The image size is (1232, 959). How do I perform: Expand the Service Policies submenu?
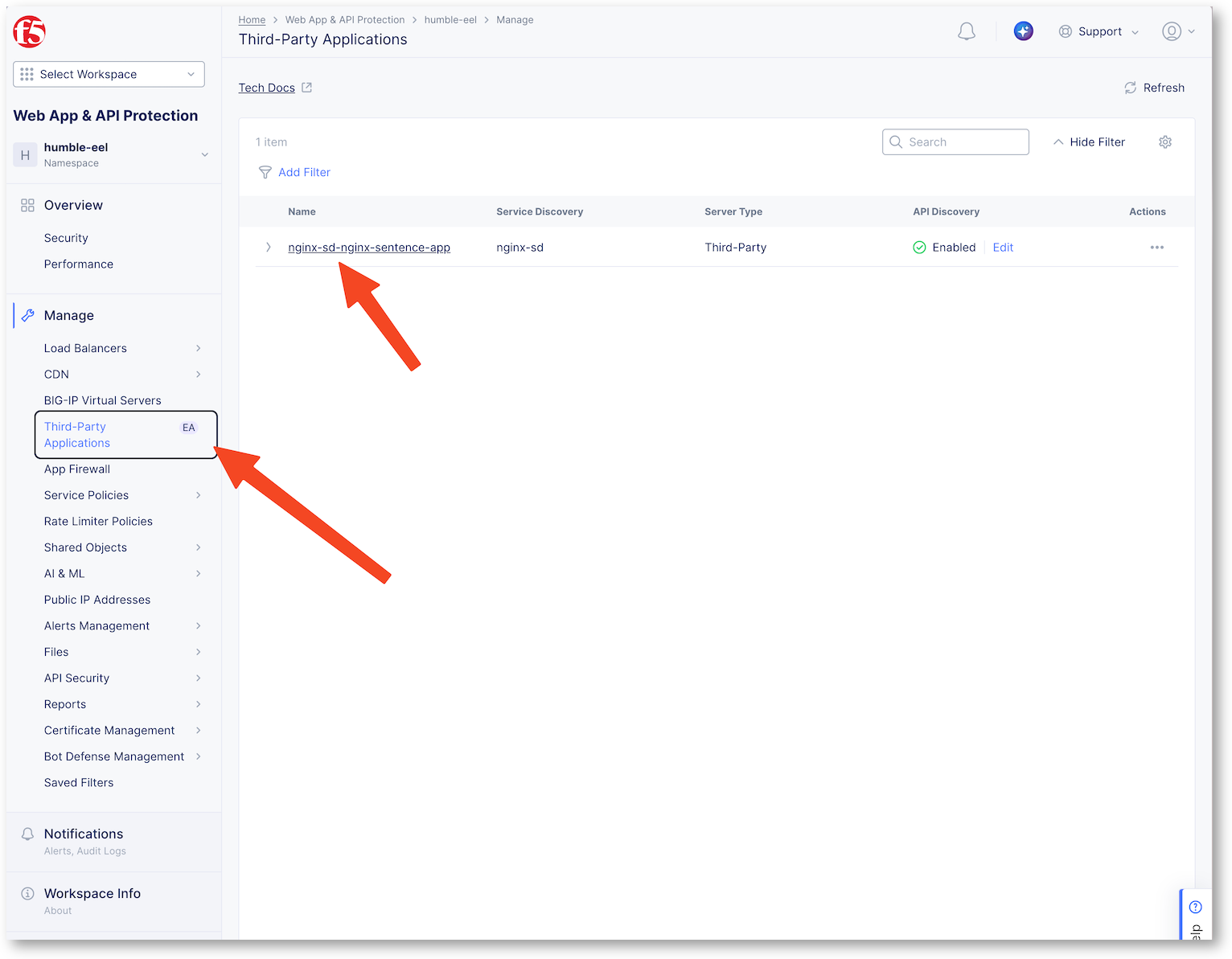tap(198, 495)
